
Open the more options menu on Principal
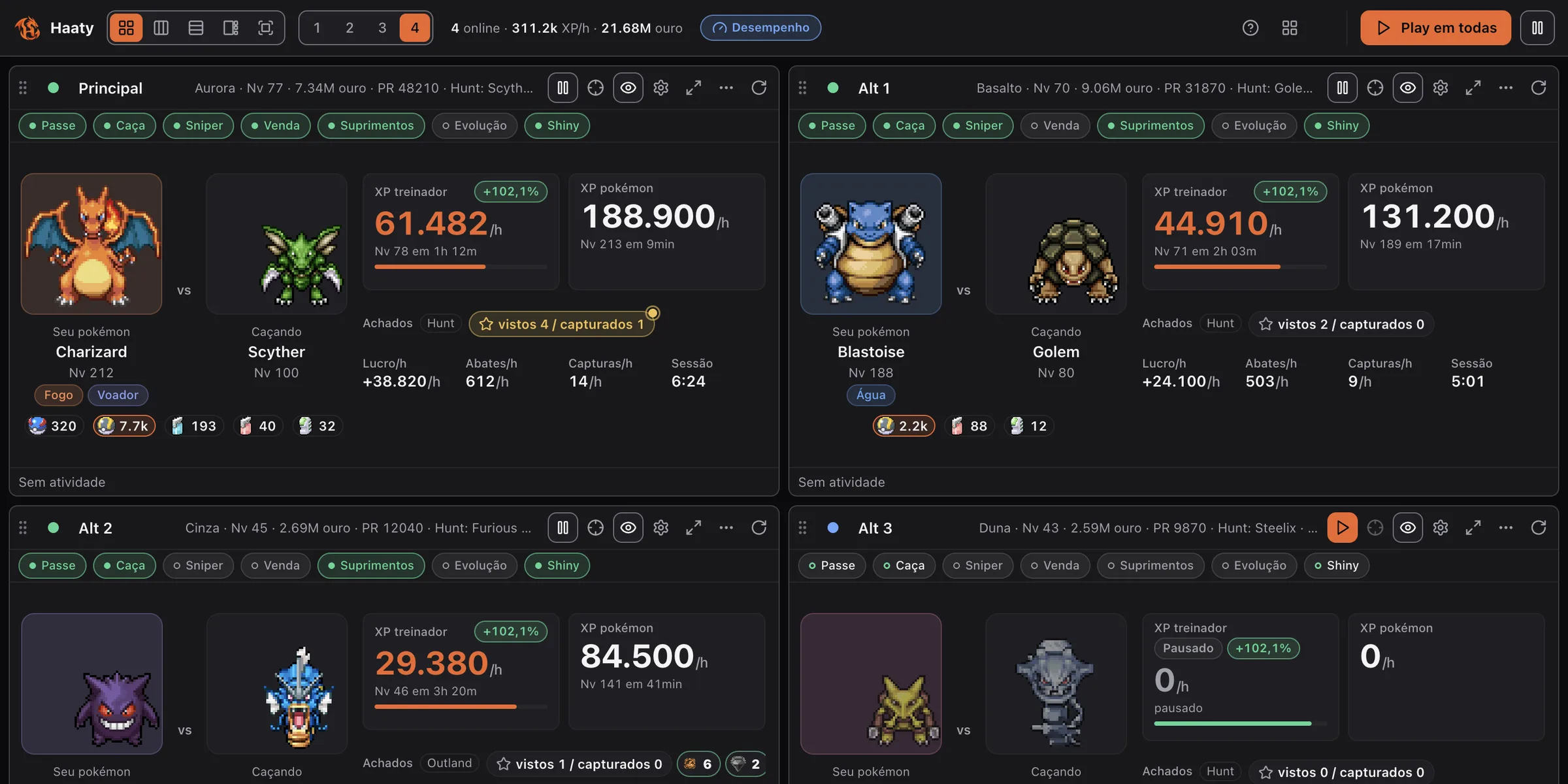pos(726,88)
